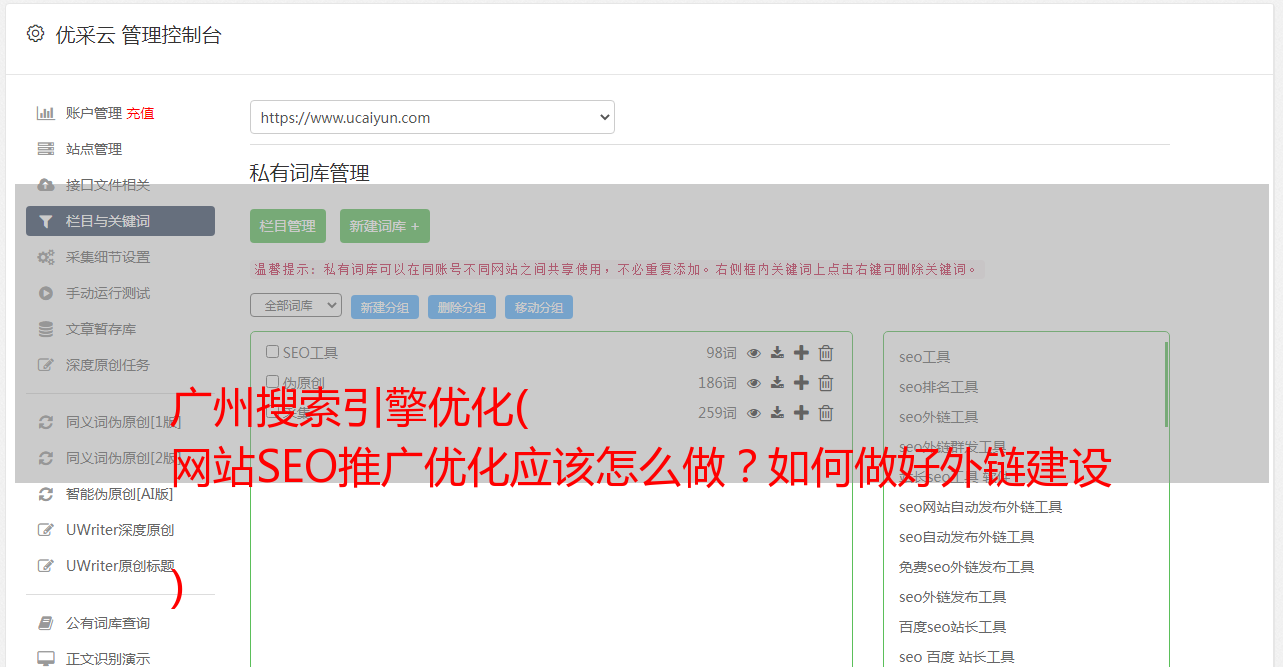Viewport: 1283px width, 667px height.
Task: Download the 259词 word library
Action: (777, 413)
